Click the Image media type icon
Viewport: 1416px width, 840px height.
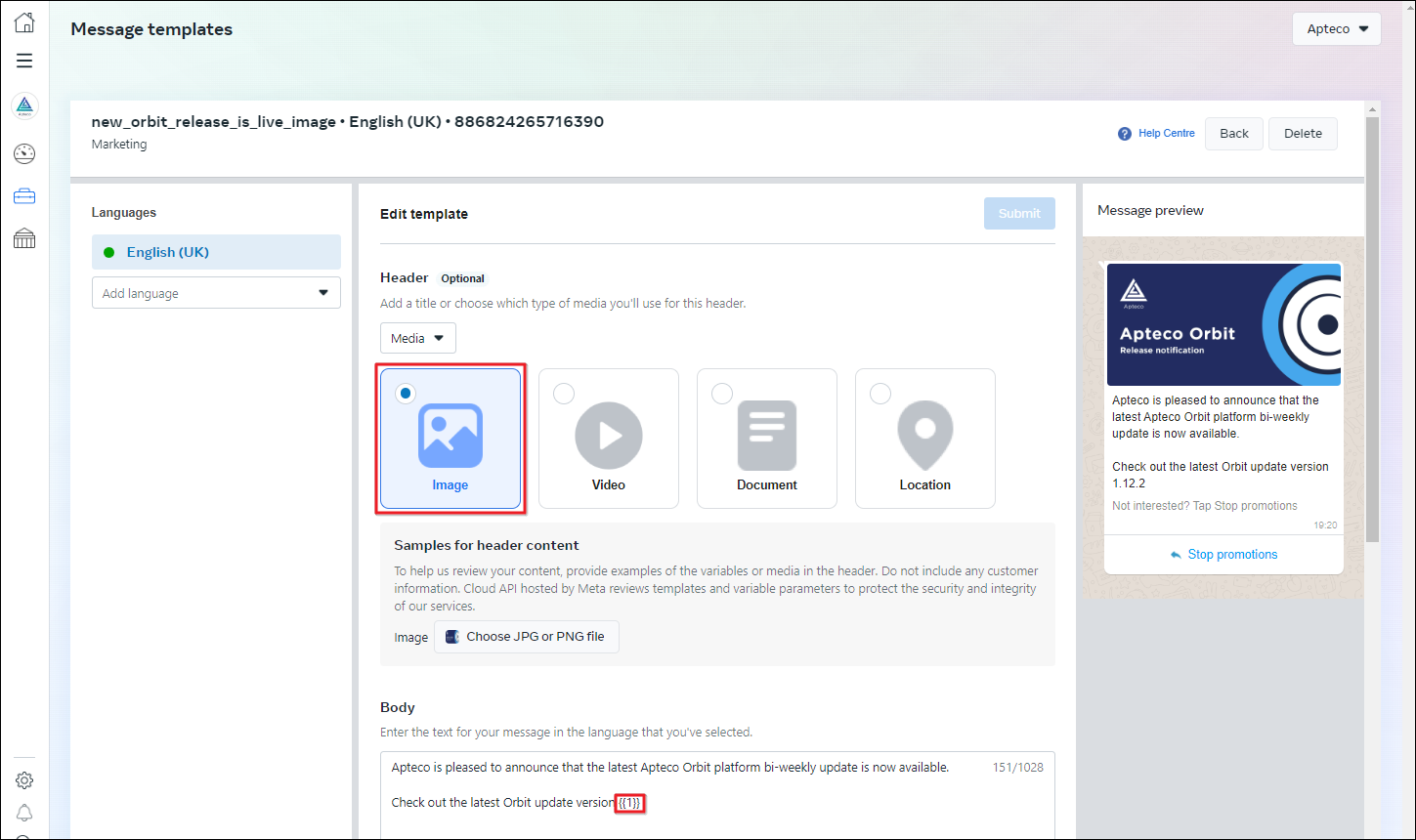point(451,436)
